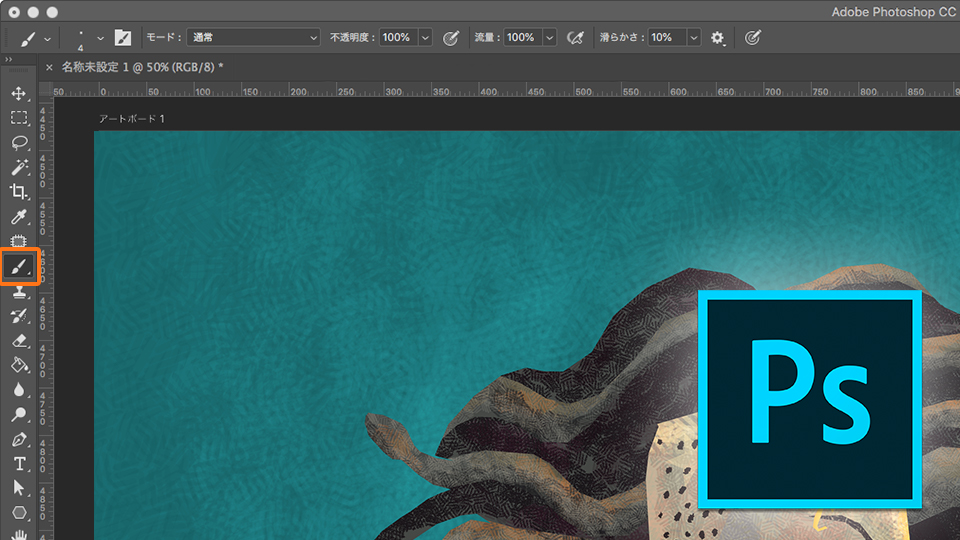The height and width of the screenshot is (540, 960).
Task: Expand the tool preset dropdown arrow
Action: [47, 39]
